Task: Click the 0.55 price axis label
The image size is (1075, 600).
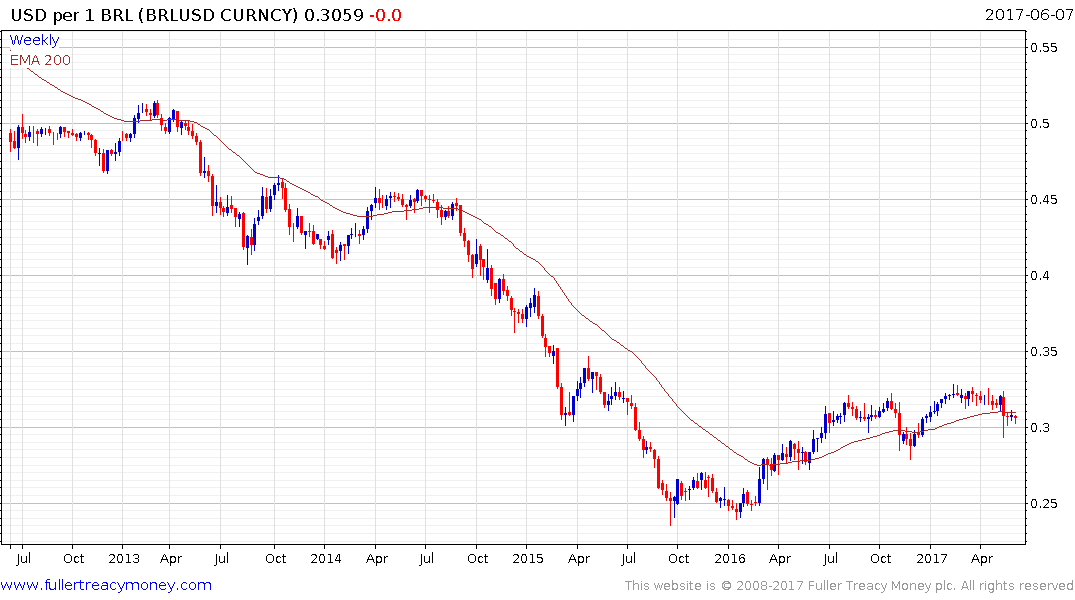Action: (x=1044, y=47)
